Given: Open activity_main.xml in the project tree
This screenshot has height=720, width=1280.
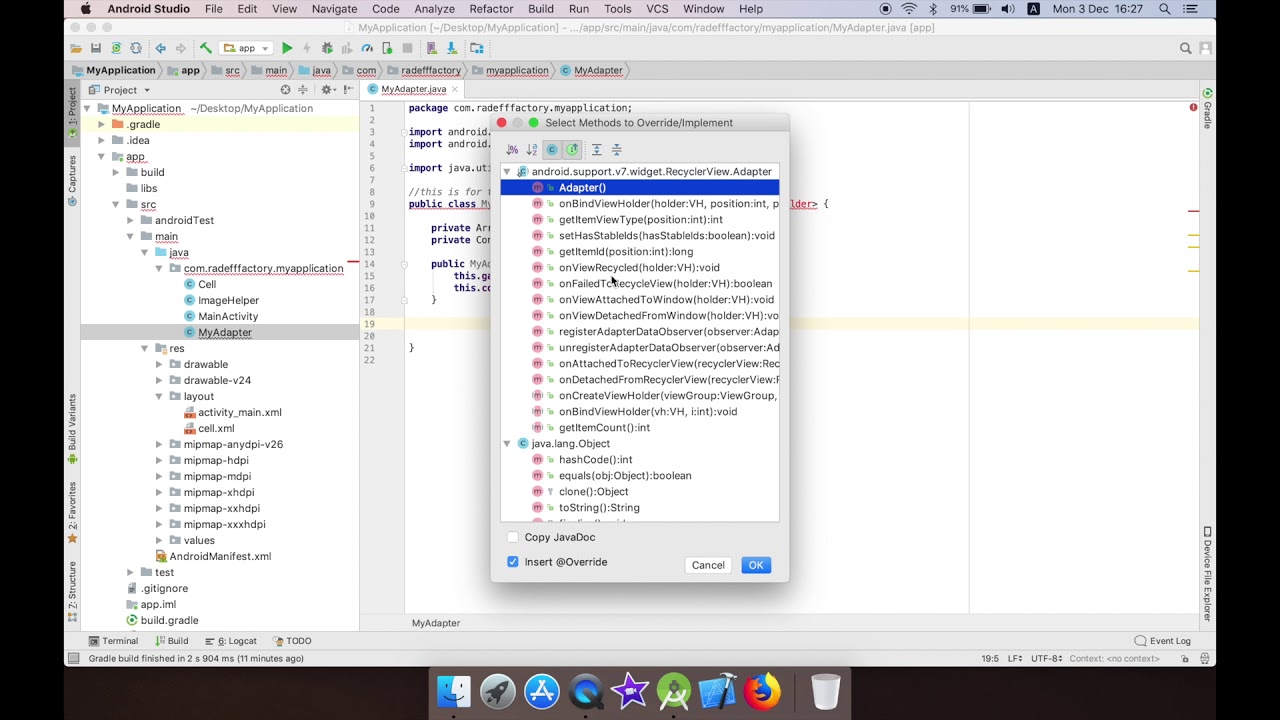Looking at the screenshot, I should 239,412.
